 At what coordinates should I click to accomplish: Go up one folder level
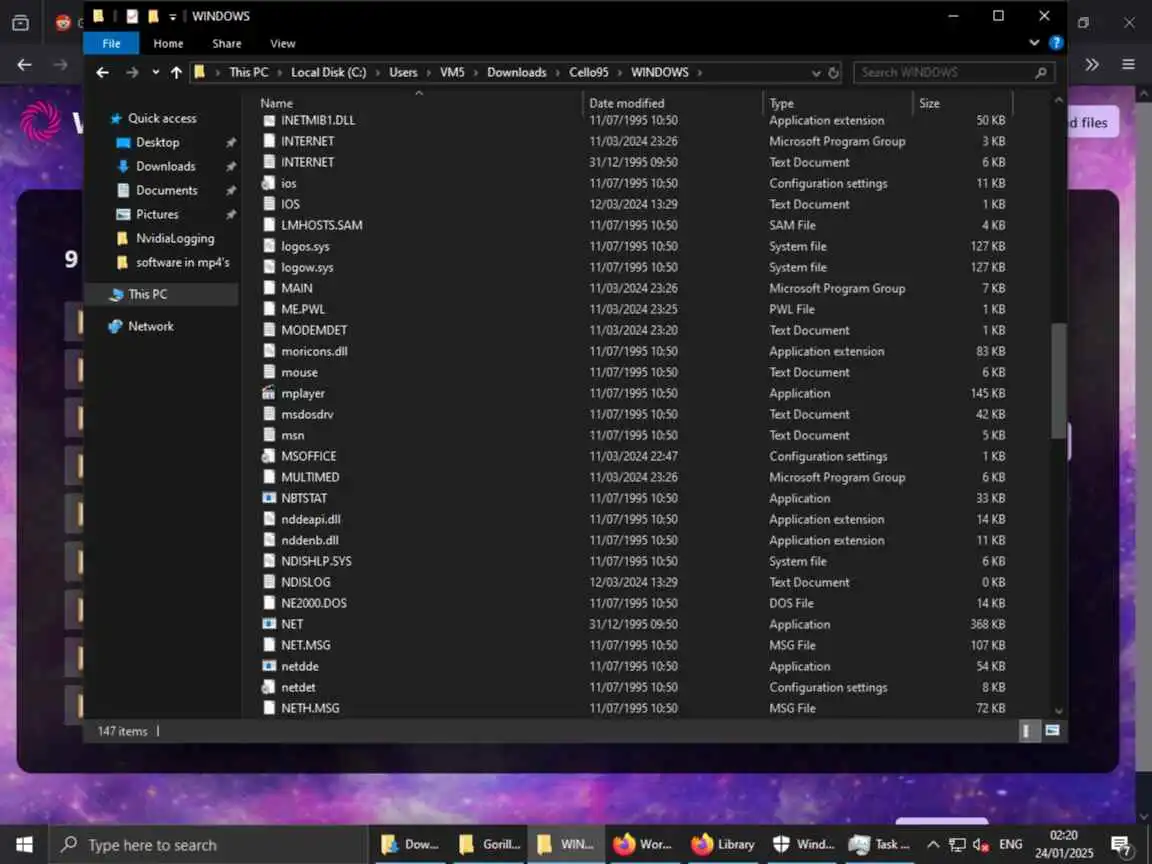pos(176,72)
